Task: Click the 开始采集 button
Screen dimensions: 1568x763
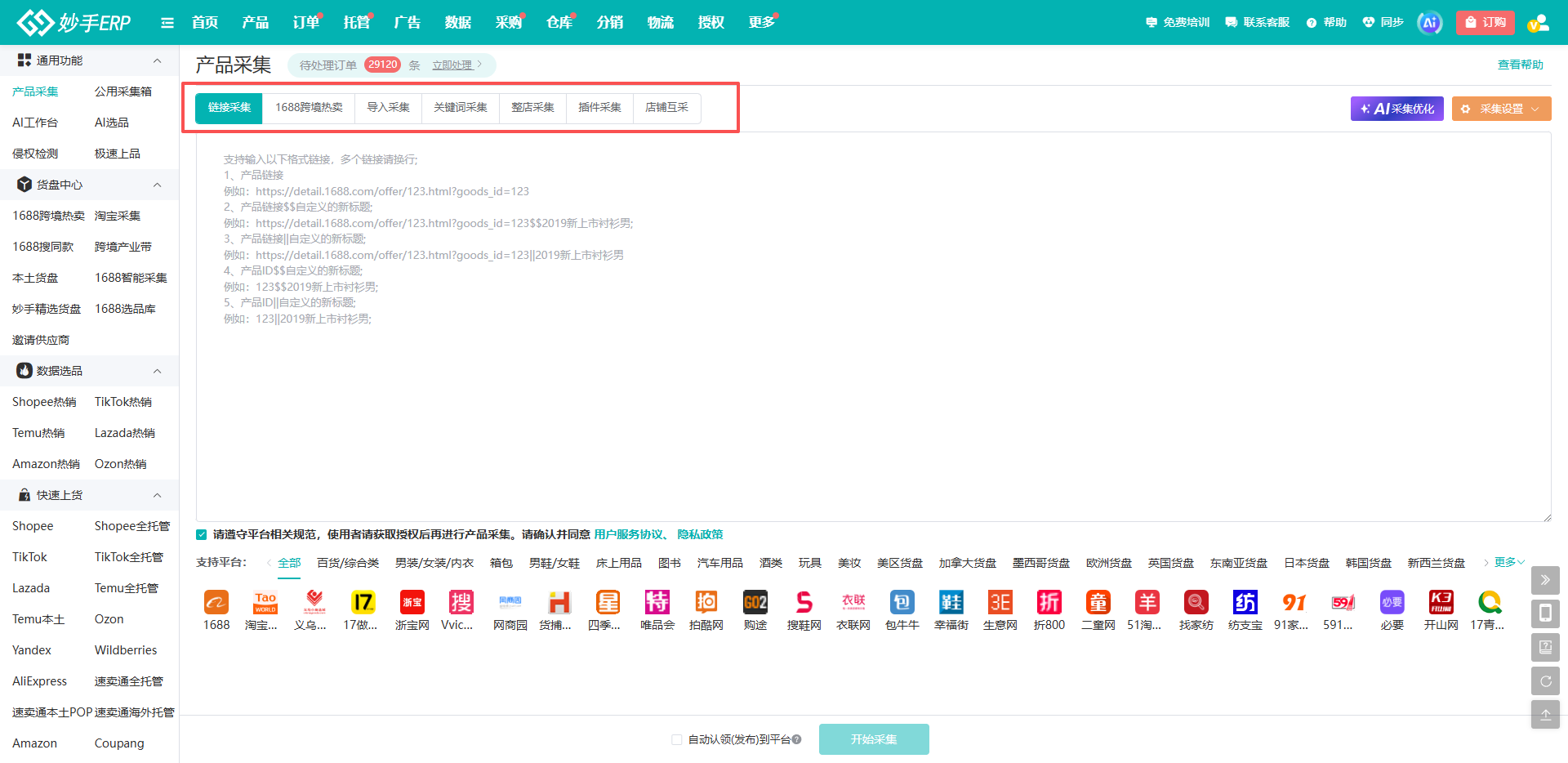Action: [x=874, y=739]
